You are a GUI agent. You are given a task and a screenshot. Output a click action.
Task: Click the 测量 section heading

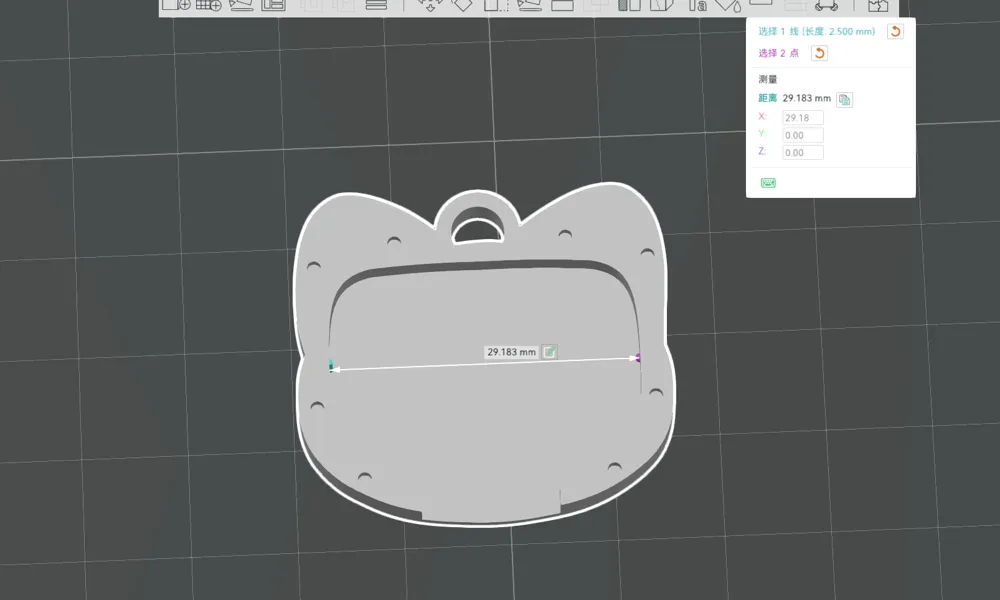pyautogui.click(x=768, y=79)
